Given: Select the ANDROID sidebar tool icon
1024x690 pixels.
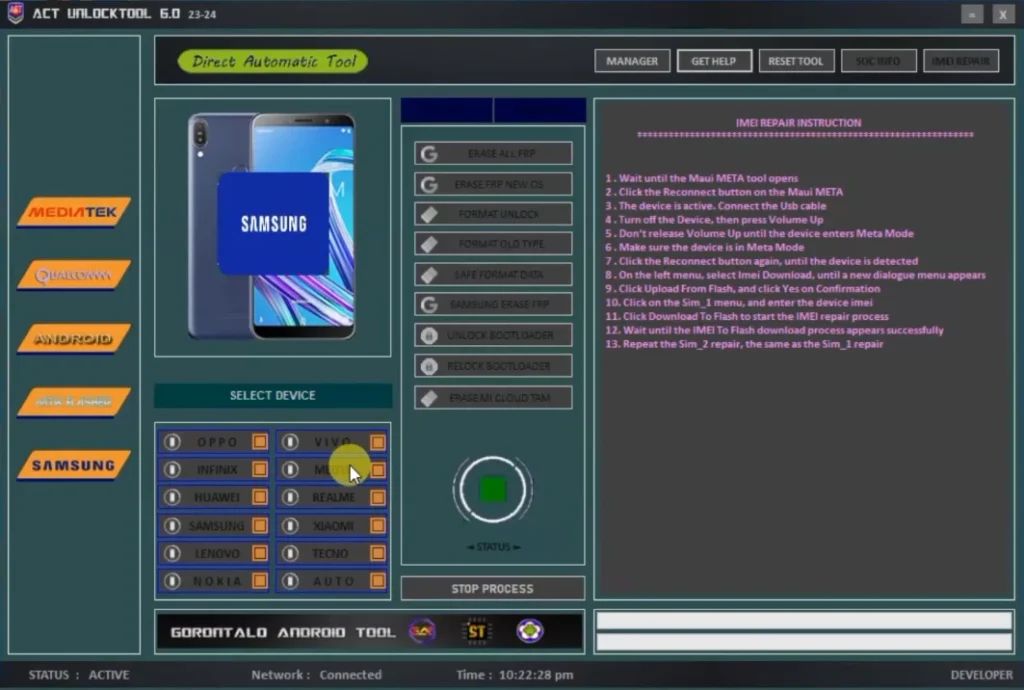Looking at the screenshot, I should 72,339.
